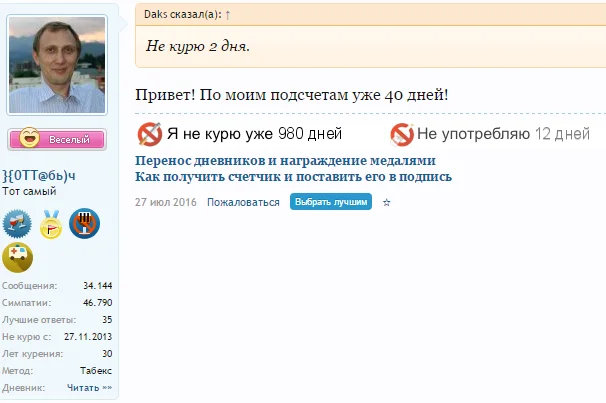Open 'Перенос дневников и награждение медалями' link

coord(285,160)
